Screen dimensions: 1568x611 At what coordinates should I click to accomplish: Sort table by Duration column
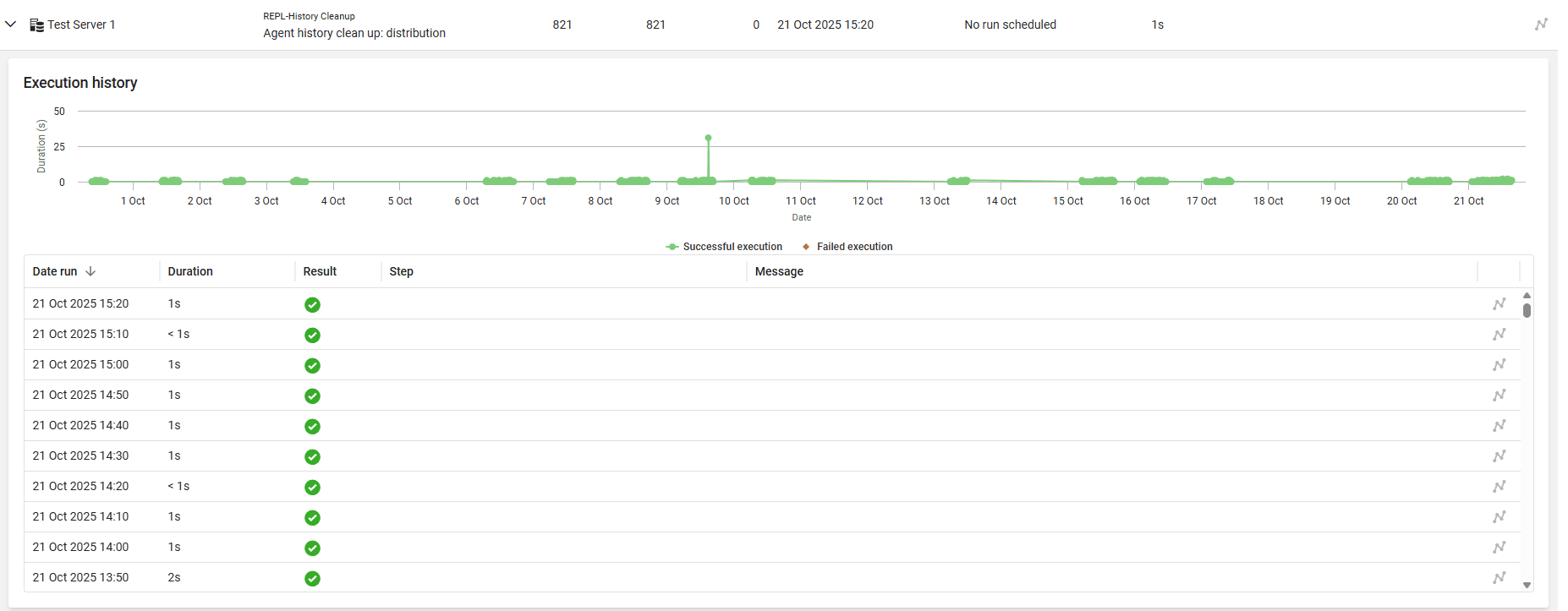pyautogui.click(x=190, y=271)
